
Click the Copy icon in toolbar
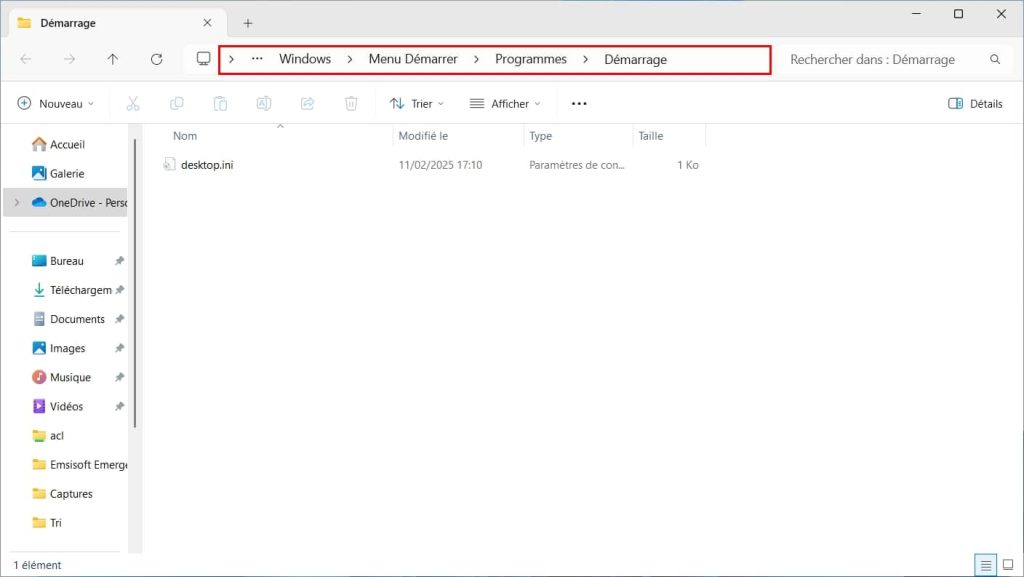pyautogui.click(x=177, y=103)
